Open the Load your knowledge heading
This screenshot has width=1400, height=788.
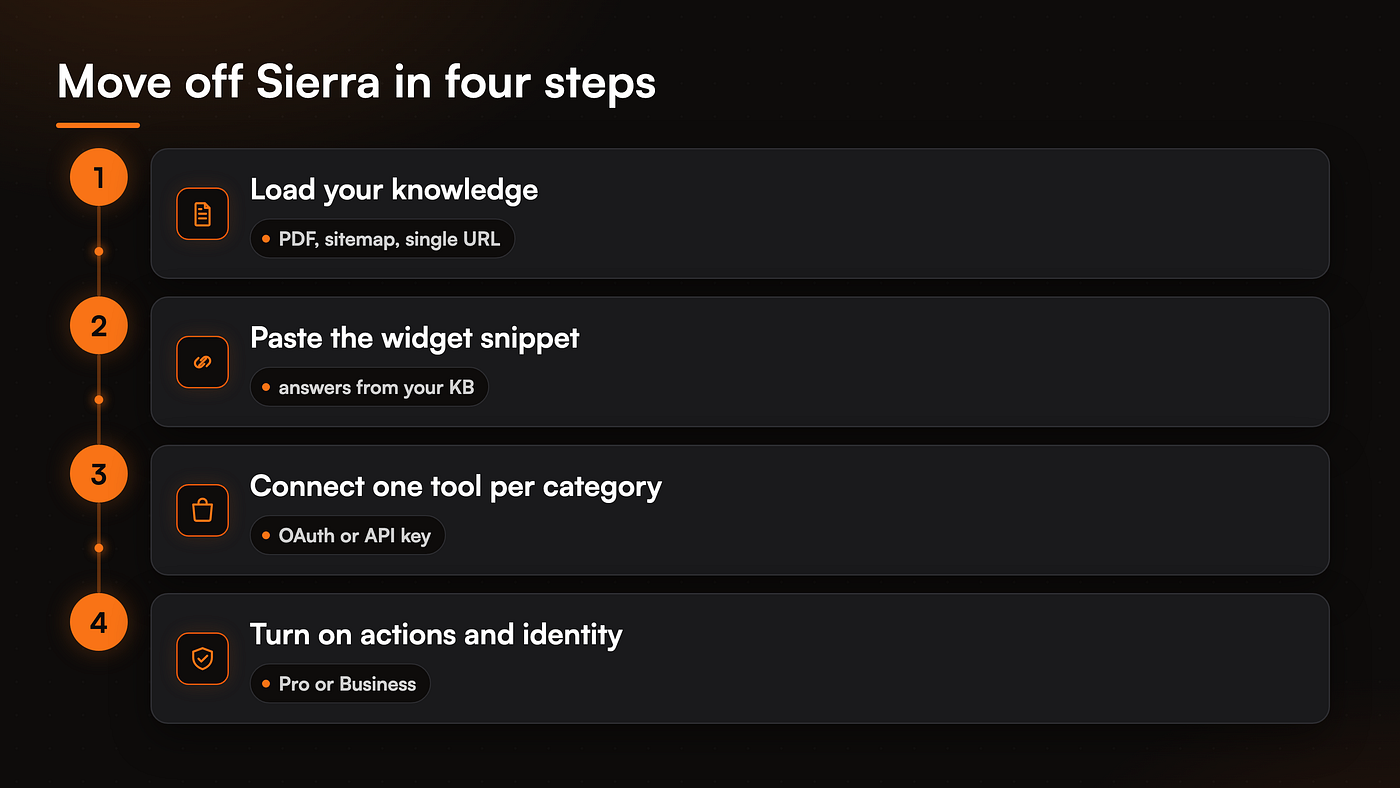(x=394, y=190)
